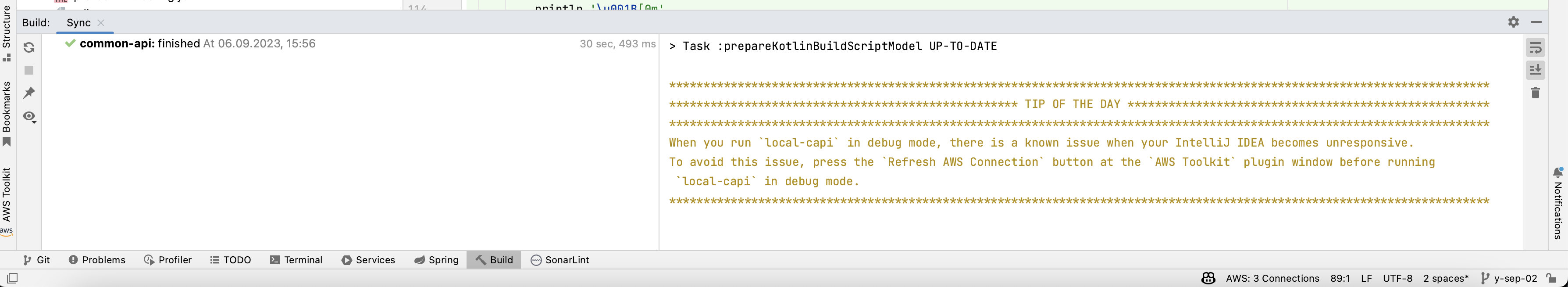Reload the Gradle sync with the refresh icon
The width and height of the screenshot is (1568, 287).
pos(29,47)
